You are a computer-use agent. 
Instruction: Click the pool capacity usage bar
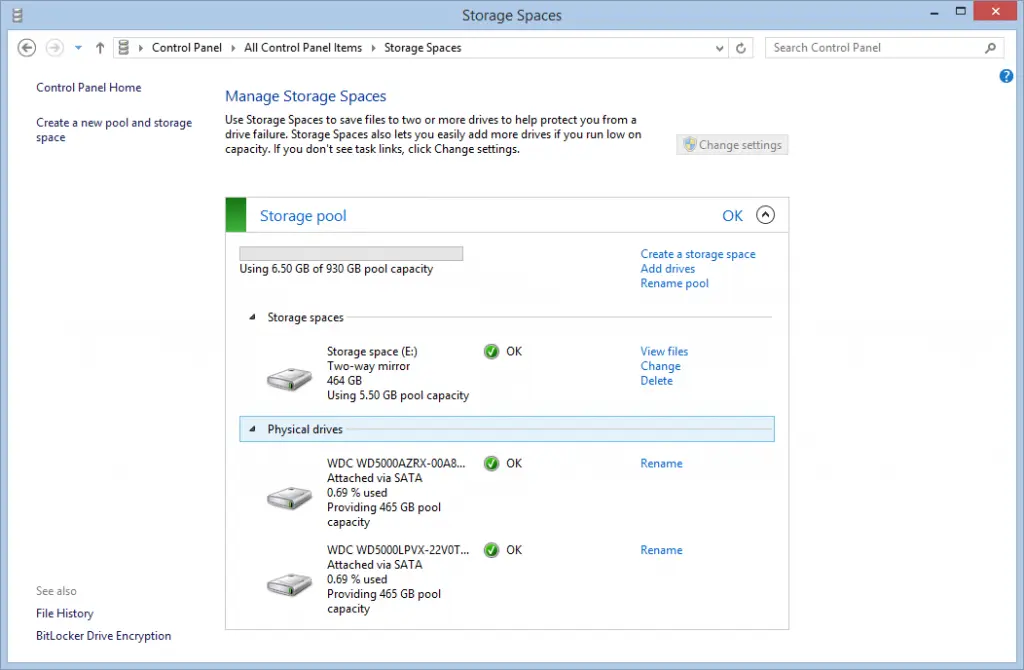point(351,253)
